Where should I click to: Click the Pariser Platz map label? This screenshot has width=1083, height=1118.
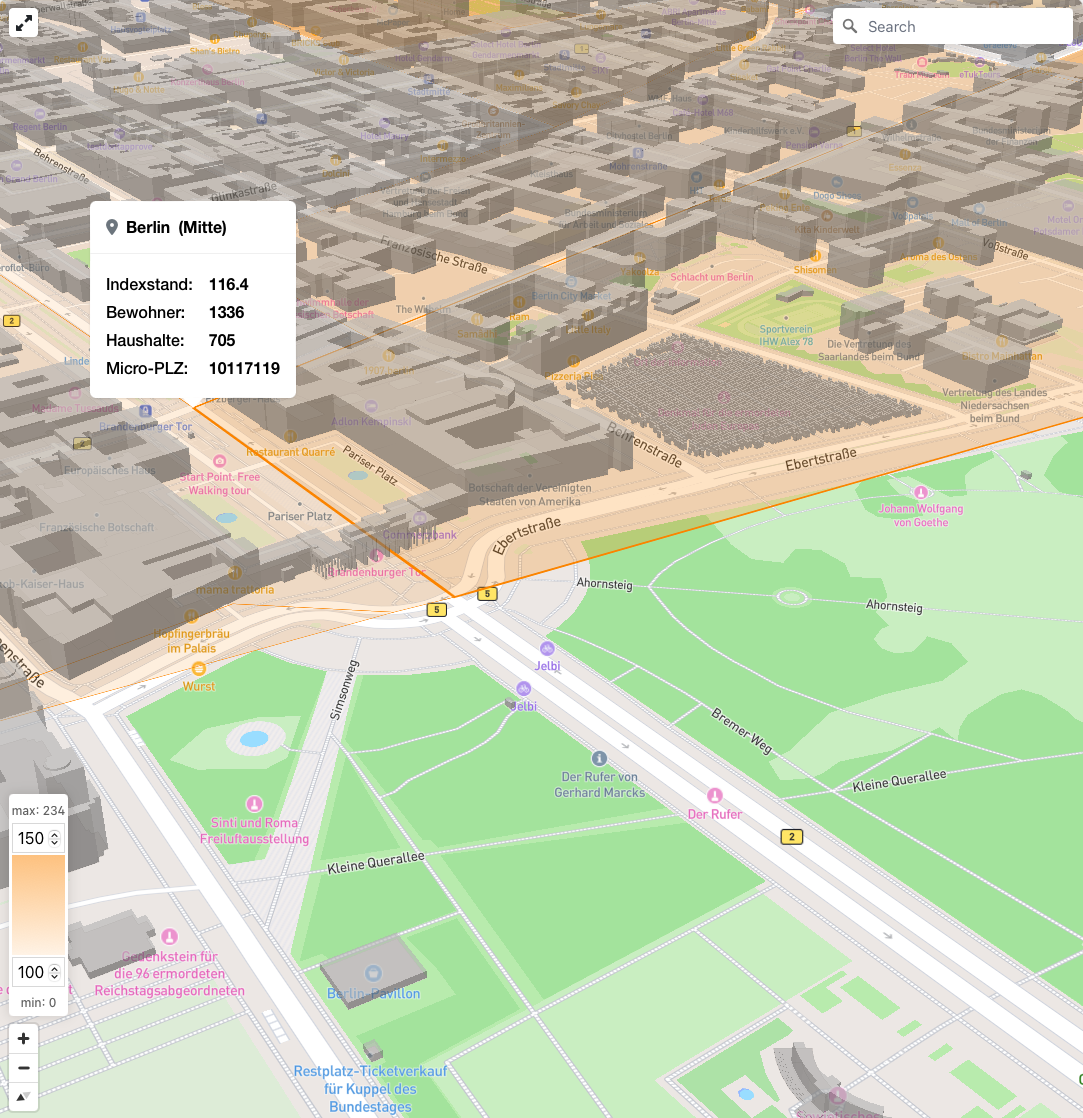pyautogui.click(x=299, y=516)
